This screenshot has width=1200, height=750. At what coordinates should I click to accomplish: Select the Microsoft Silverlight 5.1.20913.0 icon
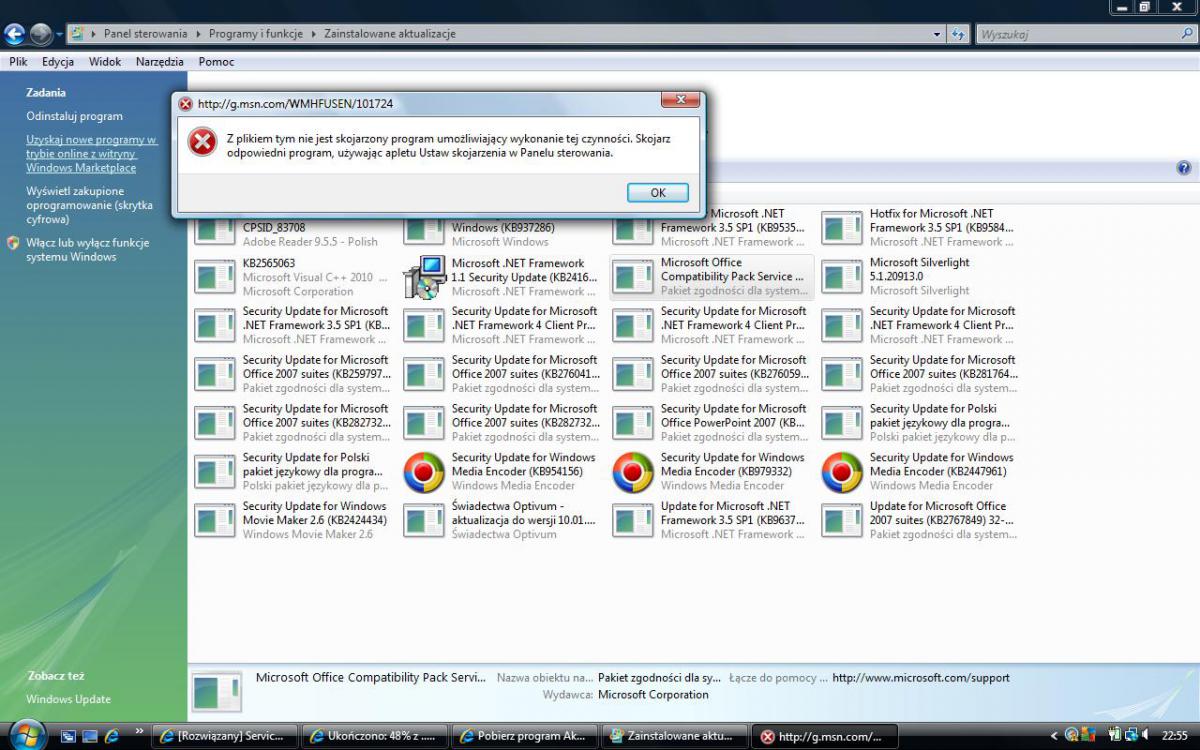[x=841, y=277]
